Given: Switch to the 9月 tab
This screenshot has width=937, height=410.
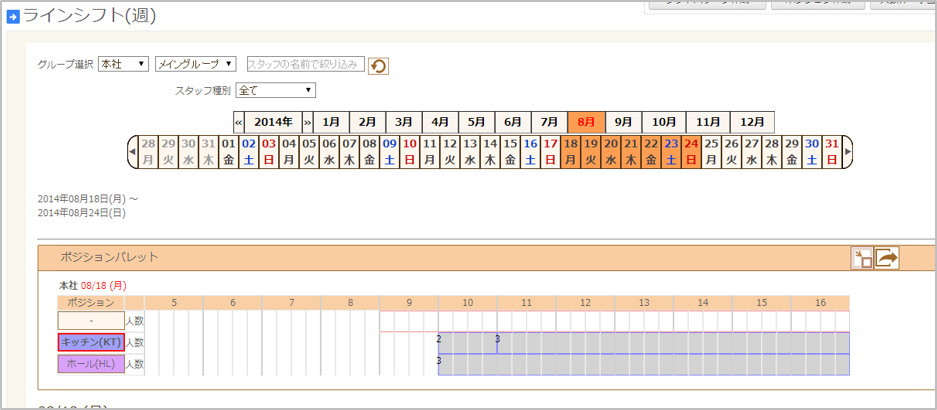Looking at the screenshot, I should pos(623,122).
